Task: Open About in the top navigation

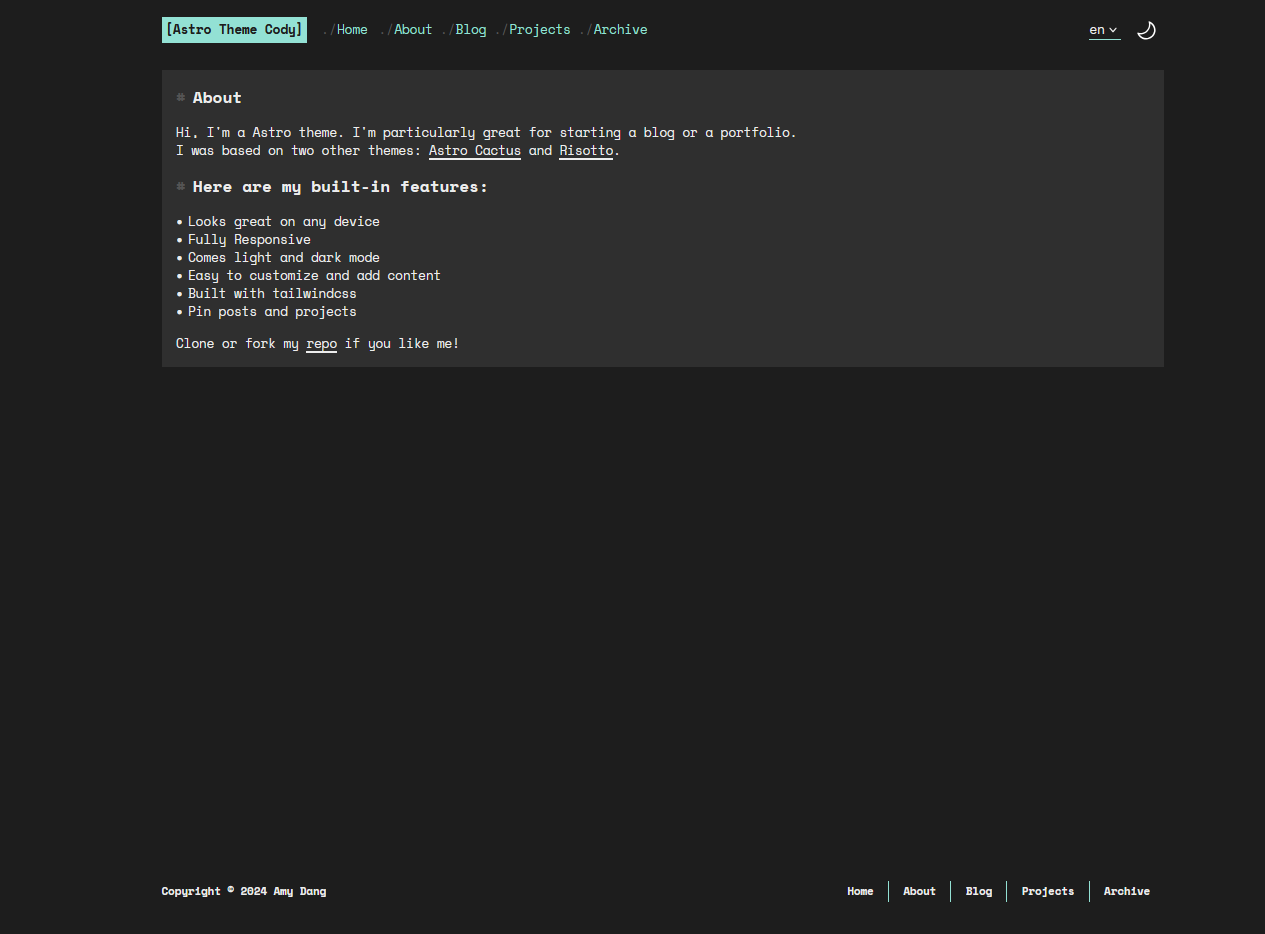Action: coord(413,30)
